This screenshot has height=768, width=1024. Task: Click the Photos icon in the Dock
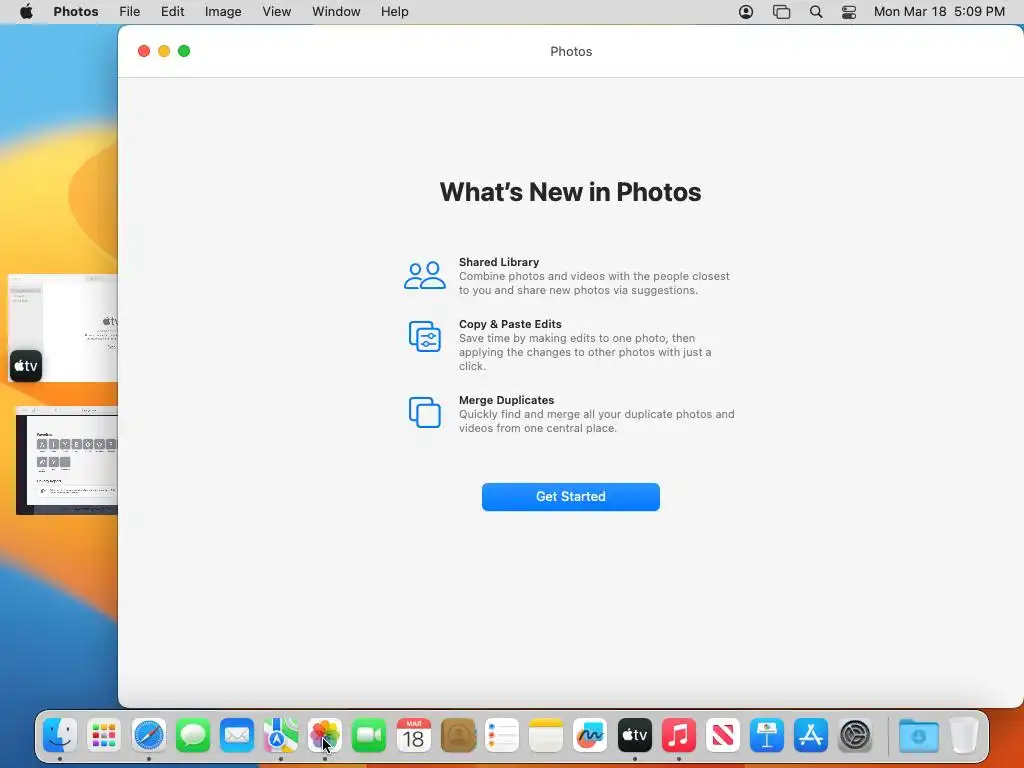(x=325, y=735)
